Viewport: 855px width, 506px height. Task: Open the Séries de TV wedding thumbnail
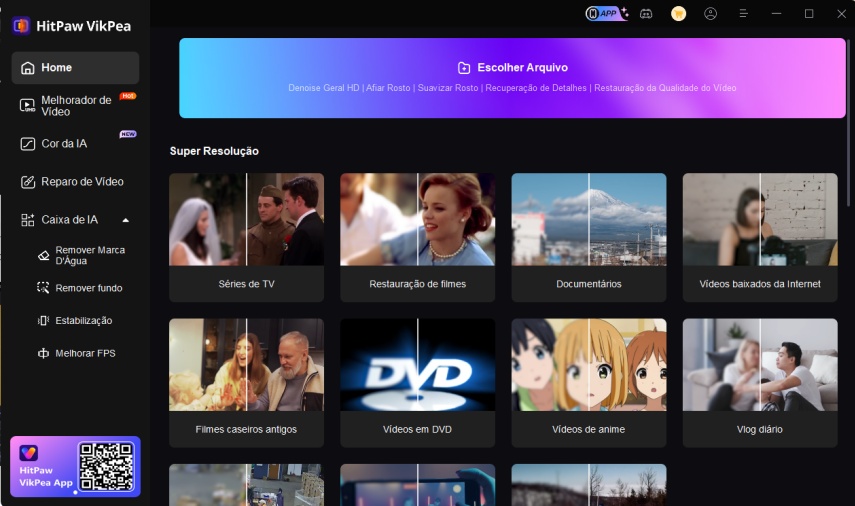246,220
